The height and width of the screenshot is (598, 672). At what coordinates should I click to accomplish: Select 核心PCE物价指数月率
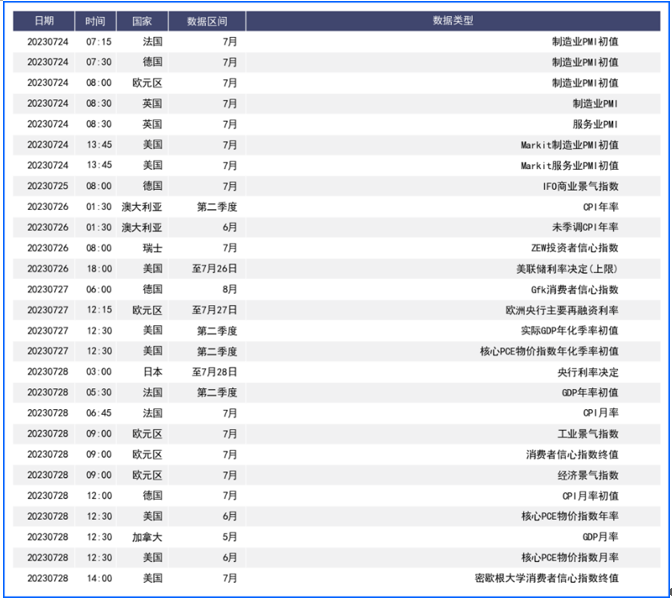(x=570, y=557)
